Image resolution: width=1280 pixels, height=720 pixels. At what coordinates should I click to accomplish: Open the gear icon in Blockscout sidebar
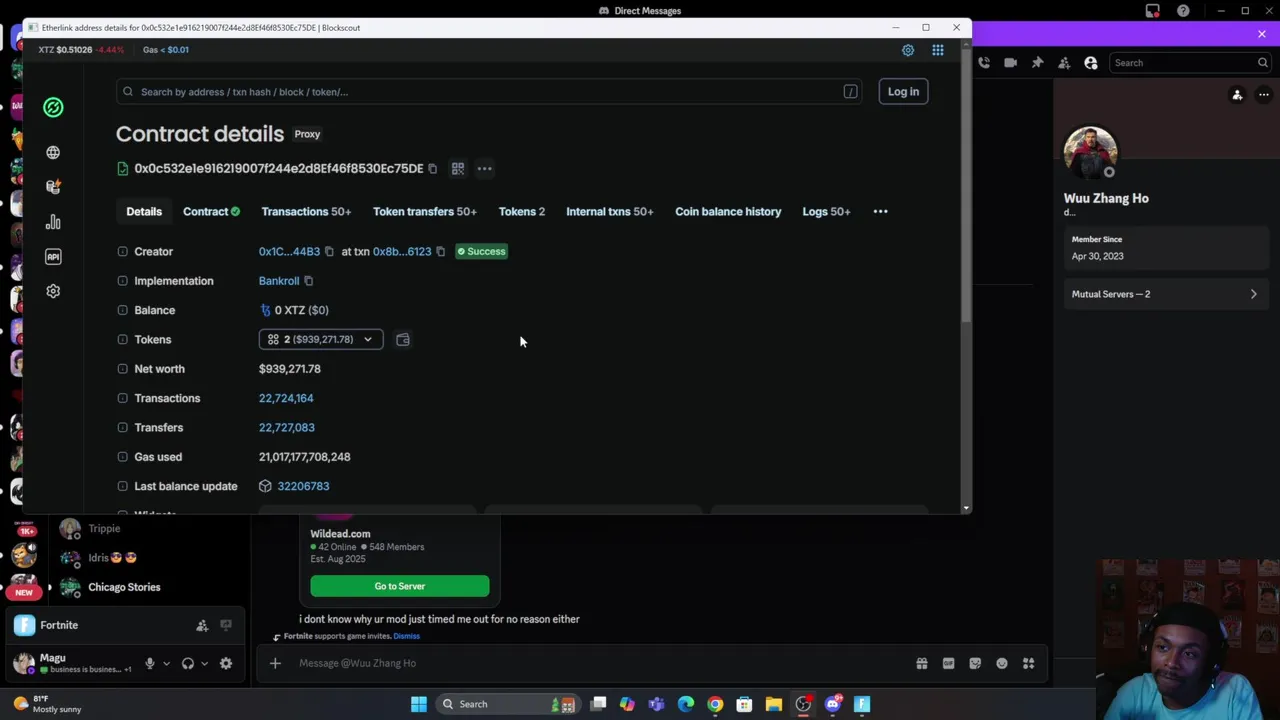point(53,291)
